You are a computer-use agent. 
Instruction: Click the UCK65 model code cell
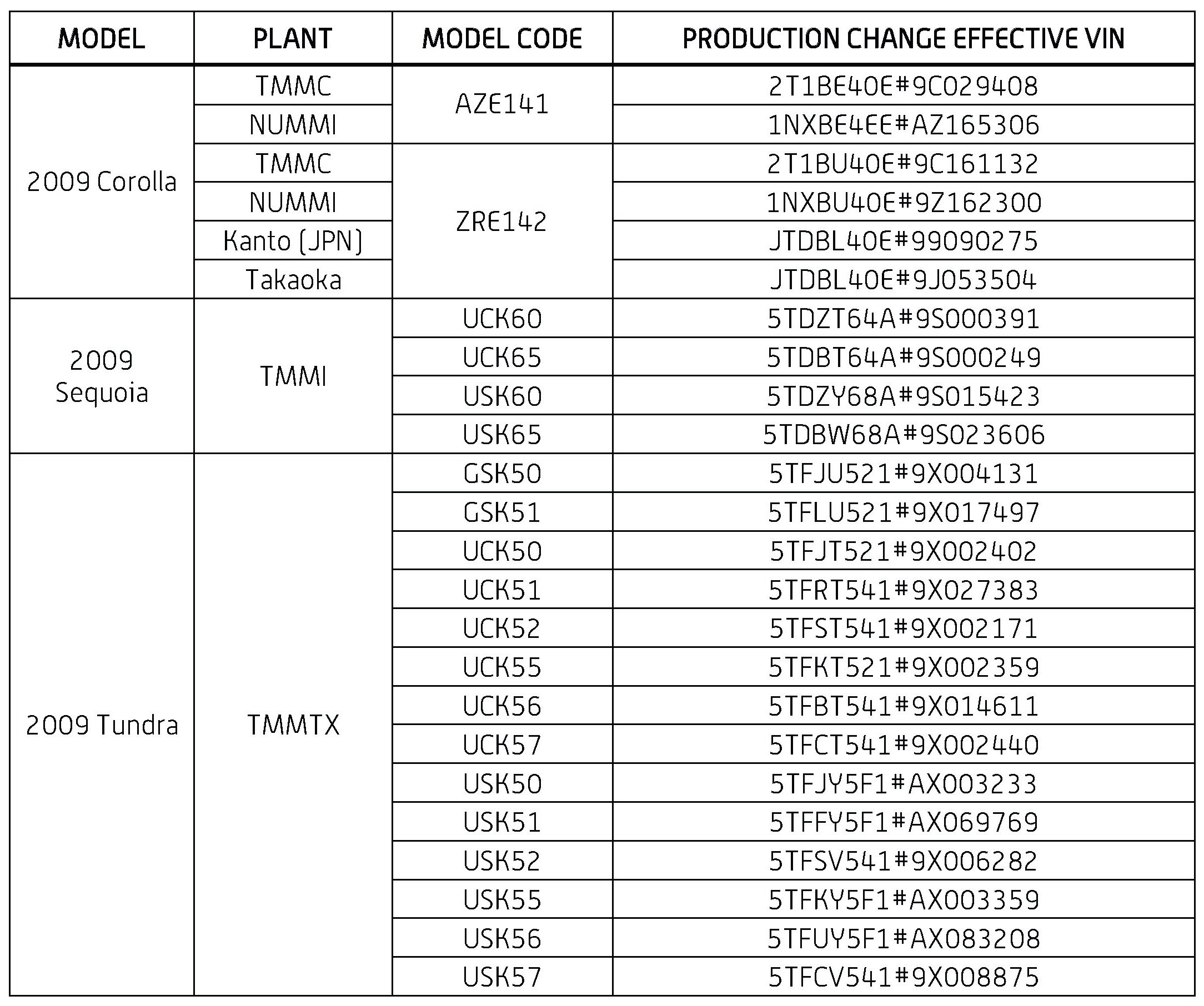502,357
